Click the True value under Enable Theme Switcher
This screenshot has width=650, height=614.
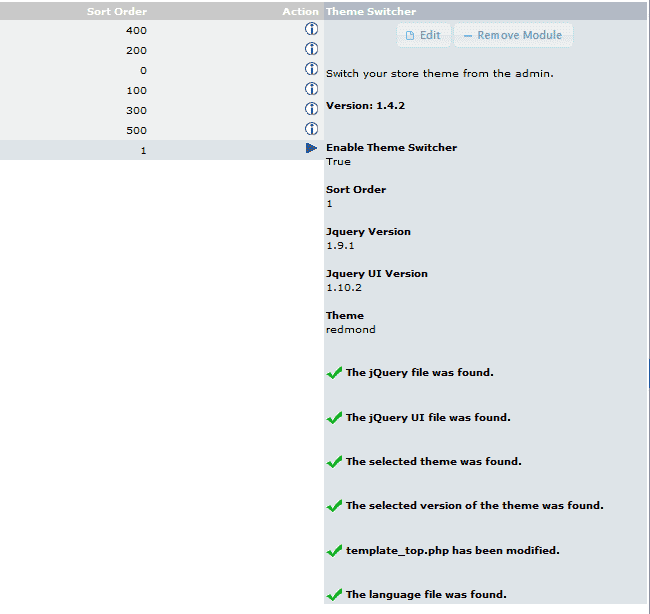[x=338, y=162]
